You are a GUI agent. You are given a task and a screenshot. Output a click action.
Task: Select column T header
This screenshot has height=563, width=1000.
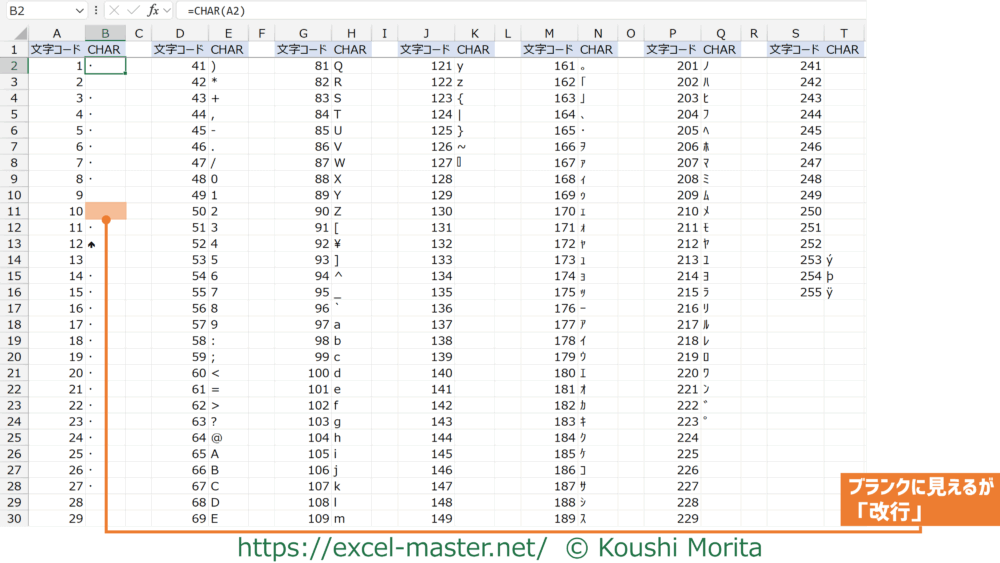(x=844, y=33)
